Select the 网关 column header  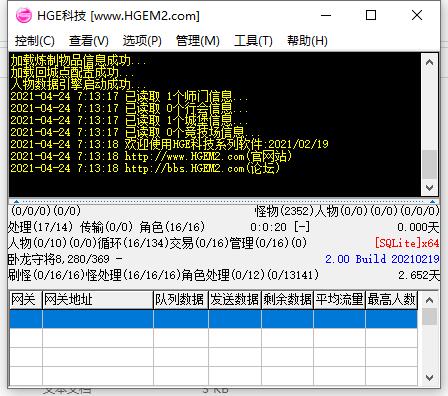tap(26, 300)
